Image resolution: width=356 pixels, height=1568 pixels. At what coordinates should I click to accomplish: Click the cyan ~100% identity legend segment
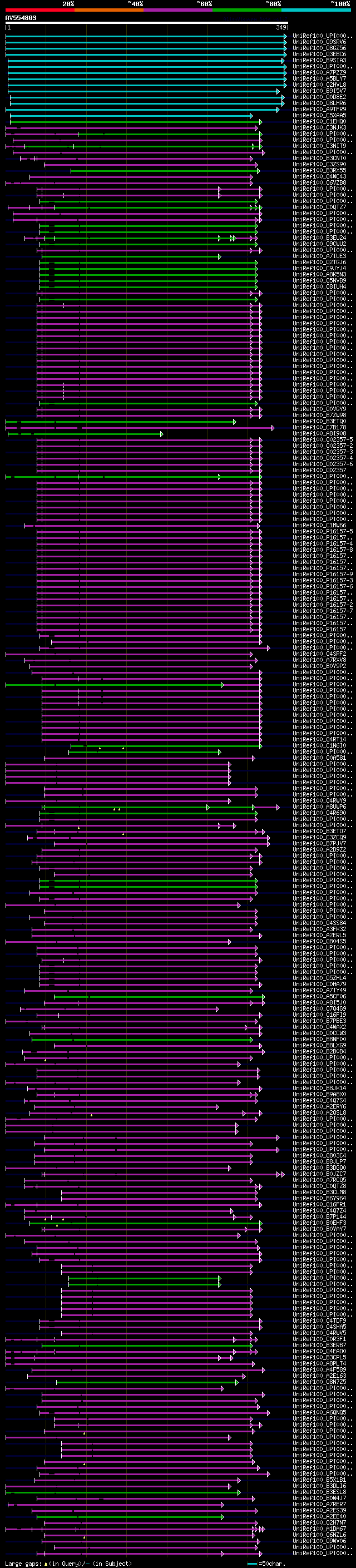[x=316, y=11]
